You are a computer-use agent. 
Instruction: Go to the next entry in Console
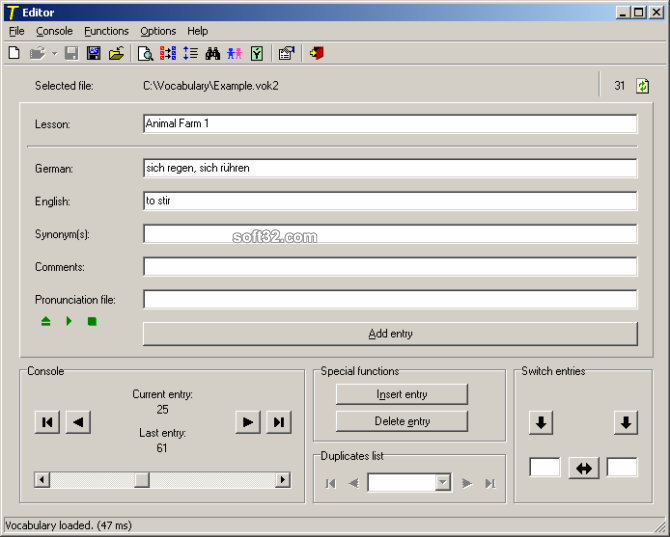coord(247,422)
